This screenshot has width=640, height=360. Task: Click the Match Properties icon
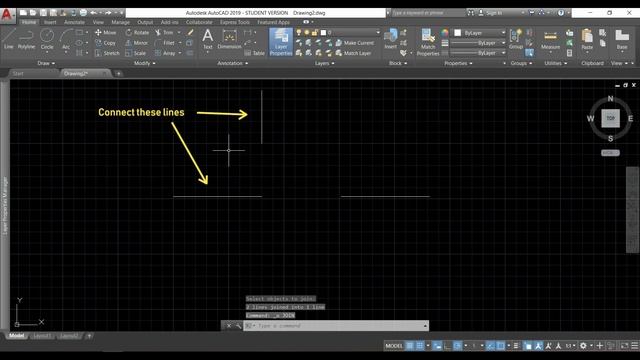tap(428, 42)
